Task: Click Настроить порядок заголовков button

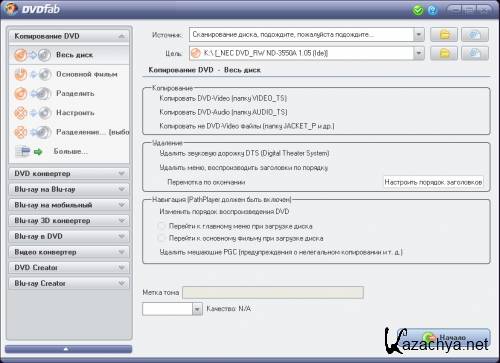Action: [433, 182]
